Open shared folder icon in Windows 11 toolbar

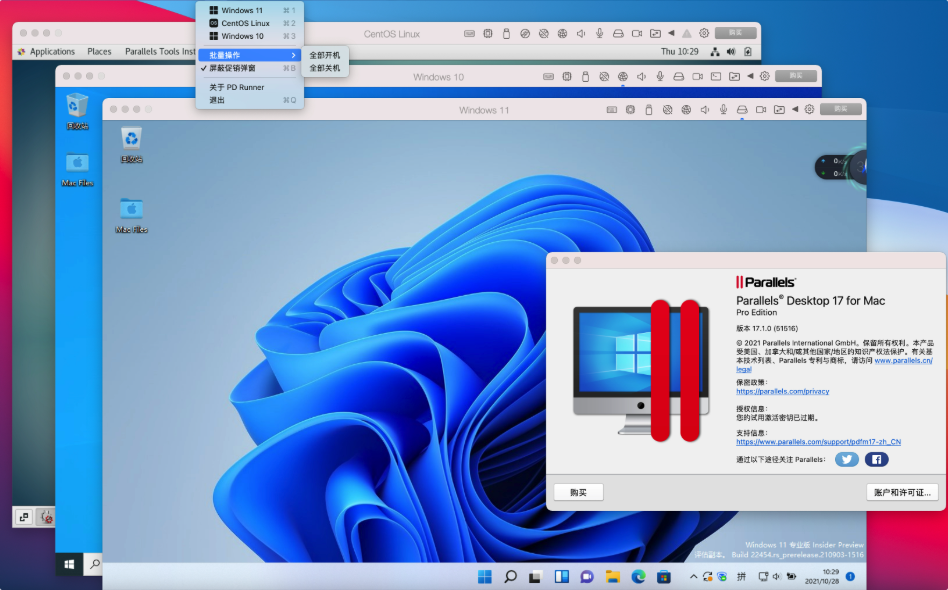tap(779, 109)
